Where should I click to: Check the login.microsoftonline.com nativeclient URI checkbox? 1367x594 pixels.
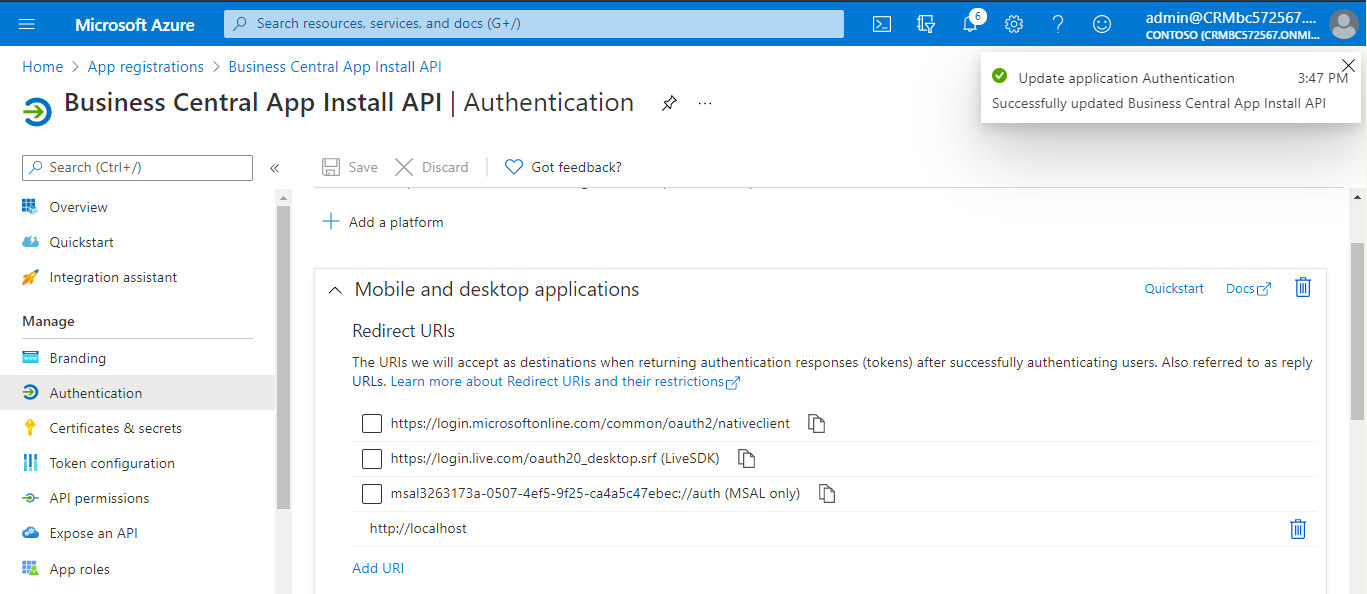[x=371, y=423]
